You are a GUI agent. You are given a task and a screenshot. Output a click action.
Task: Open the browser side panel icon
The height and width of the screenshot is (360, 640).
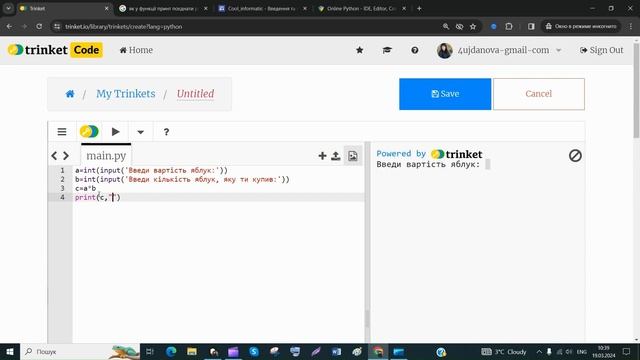[x=531, y=27]
